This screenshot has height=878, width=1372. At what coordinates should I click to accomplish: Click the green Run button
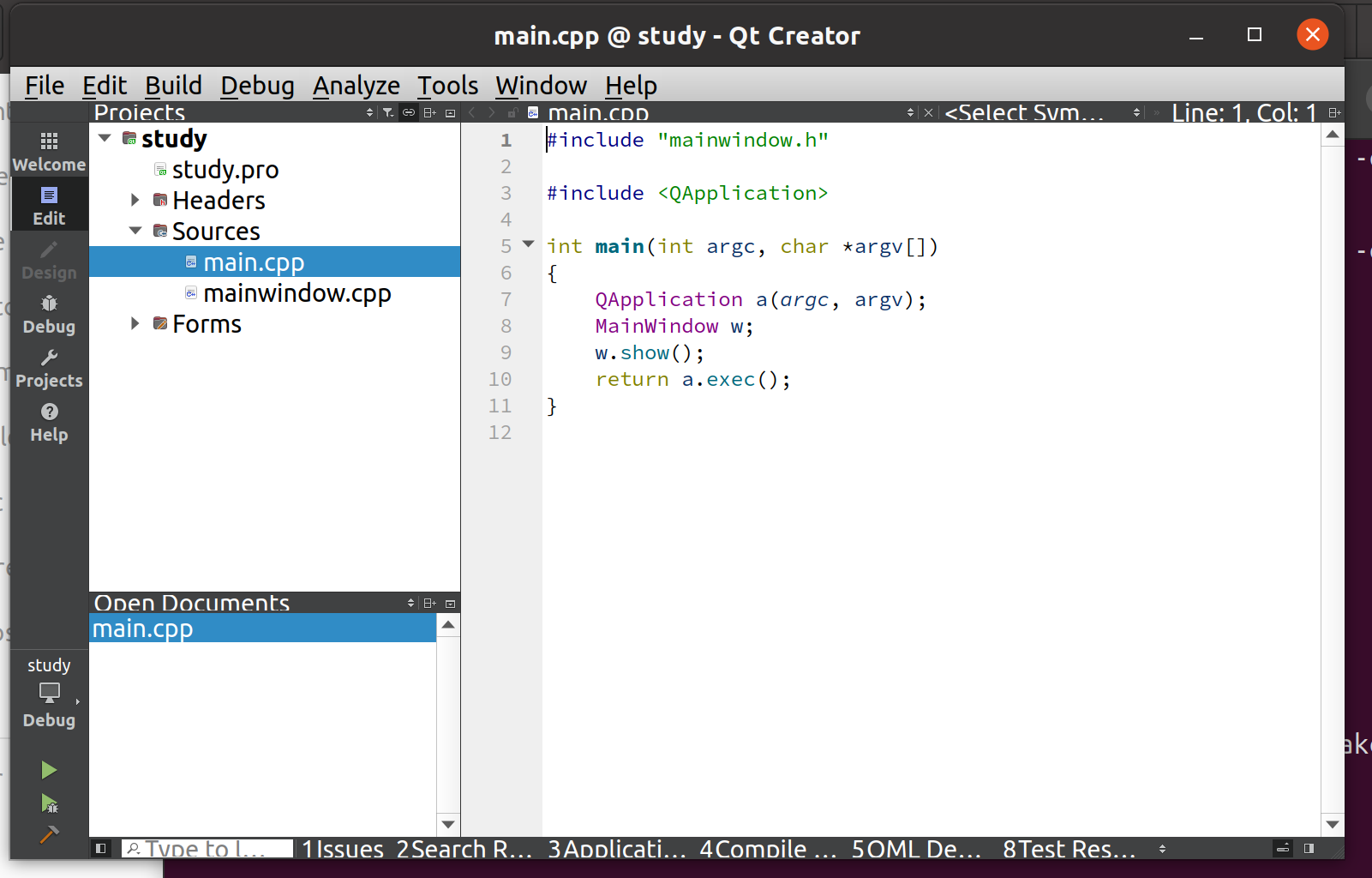[49, 770]
